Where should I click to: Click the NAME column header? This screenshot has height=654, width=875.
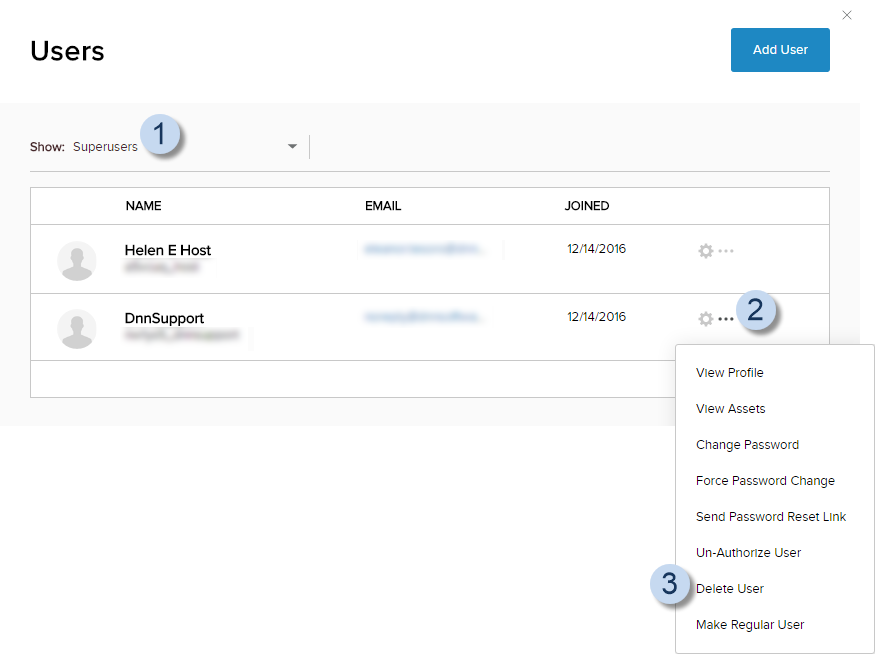pos(143,206)
